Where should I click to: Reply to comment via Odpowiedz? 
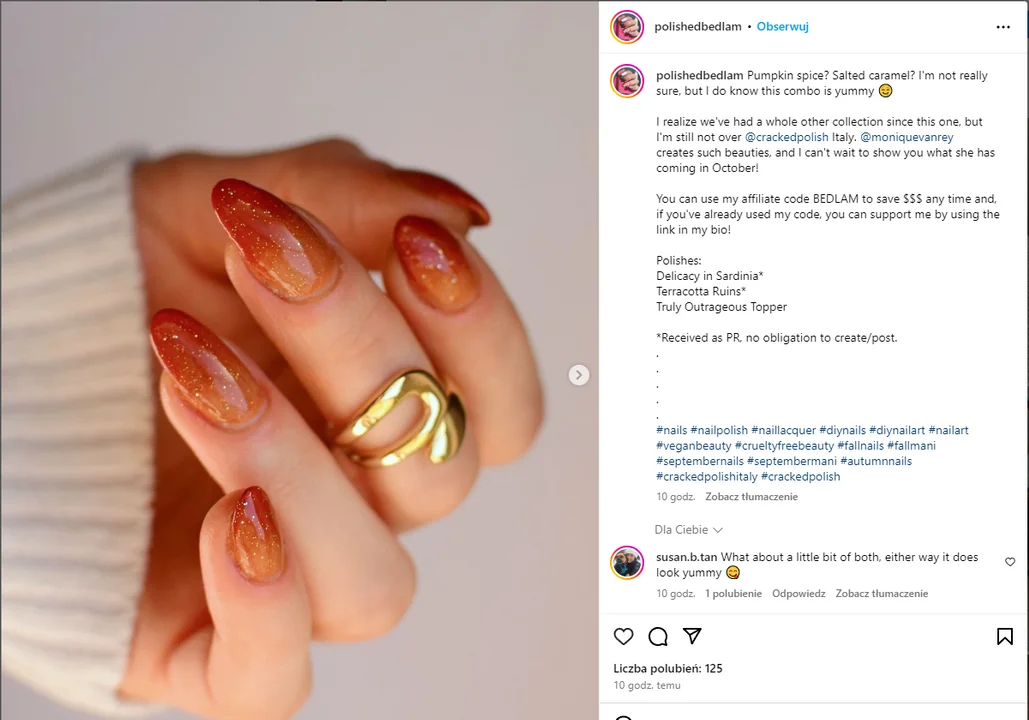(798, 593)
